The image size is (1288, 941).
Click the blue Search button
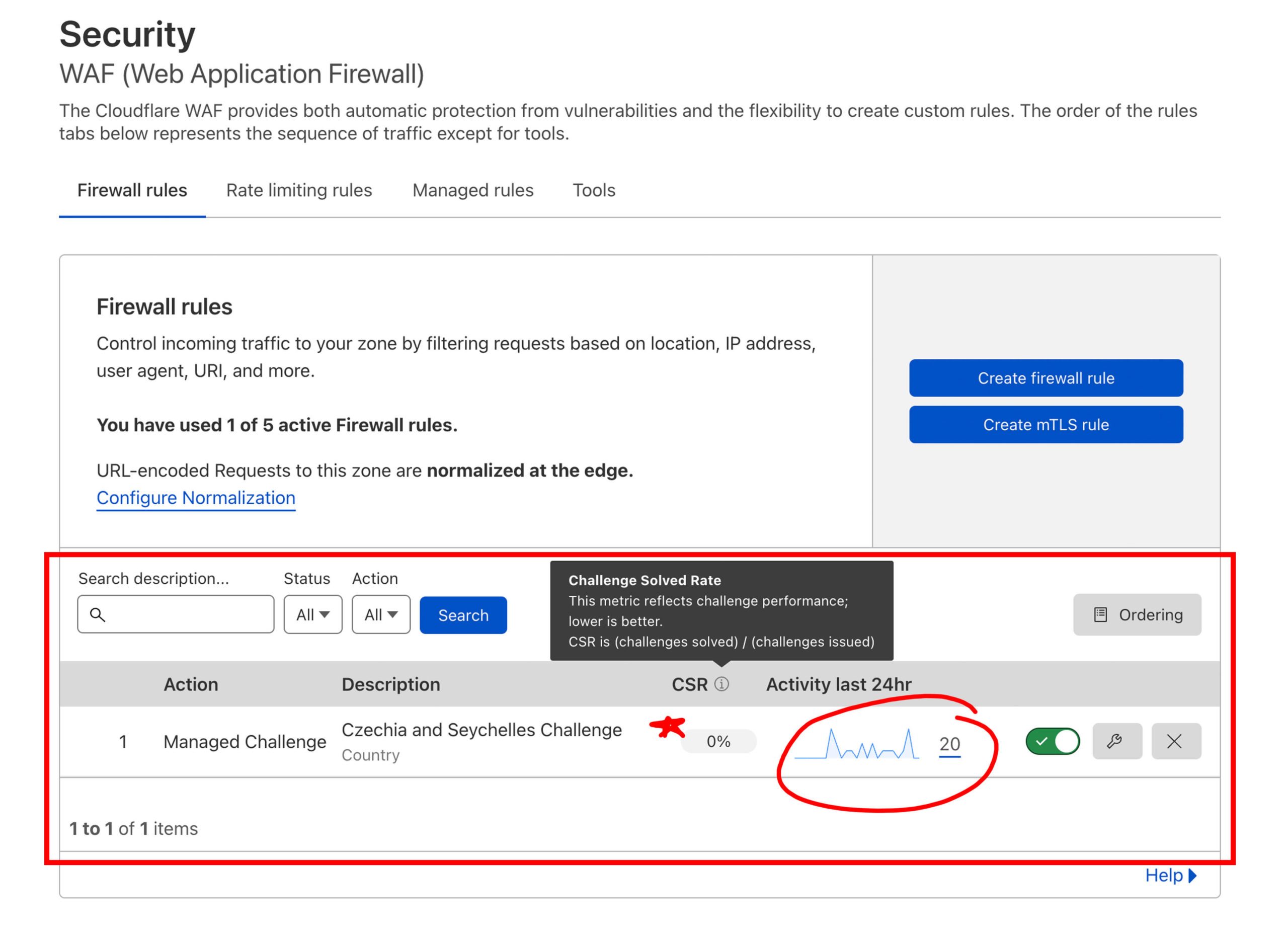pyautogui.click(x=463, y=614)
